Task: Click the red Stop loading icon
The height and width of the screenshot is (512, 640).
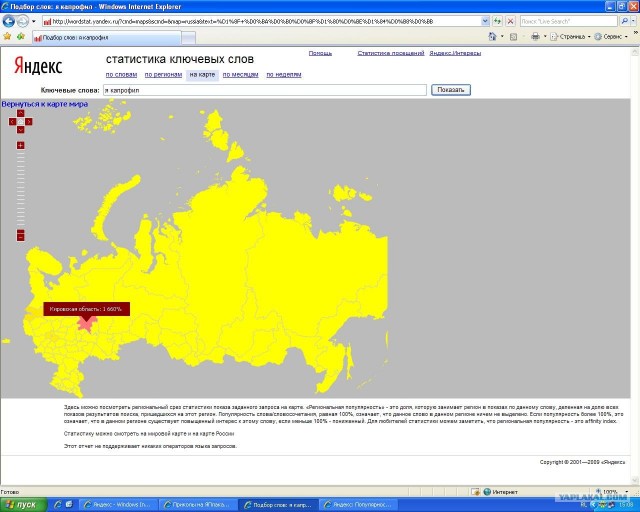Action: point(510,21)
